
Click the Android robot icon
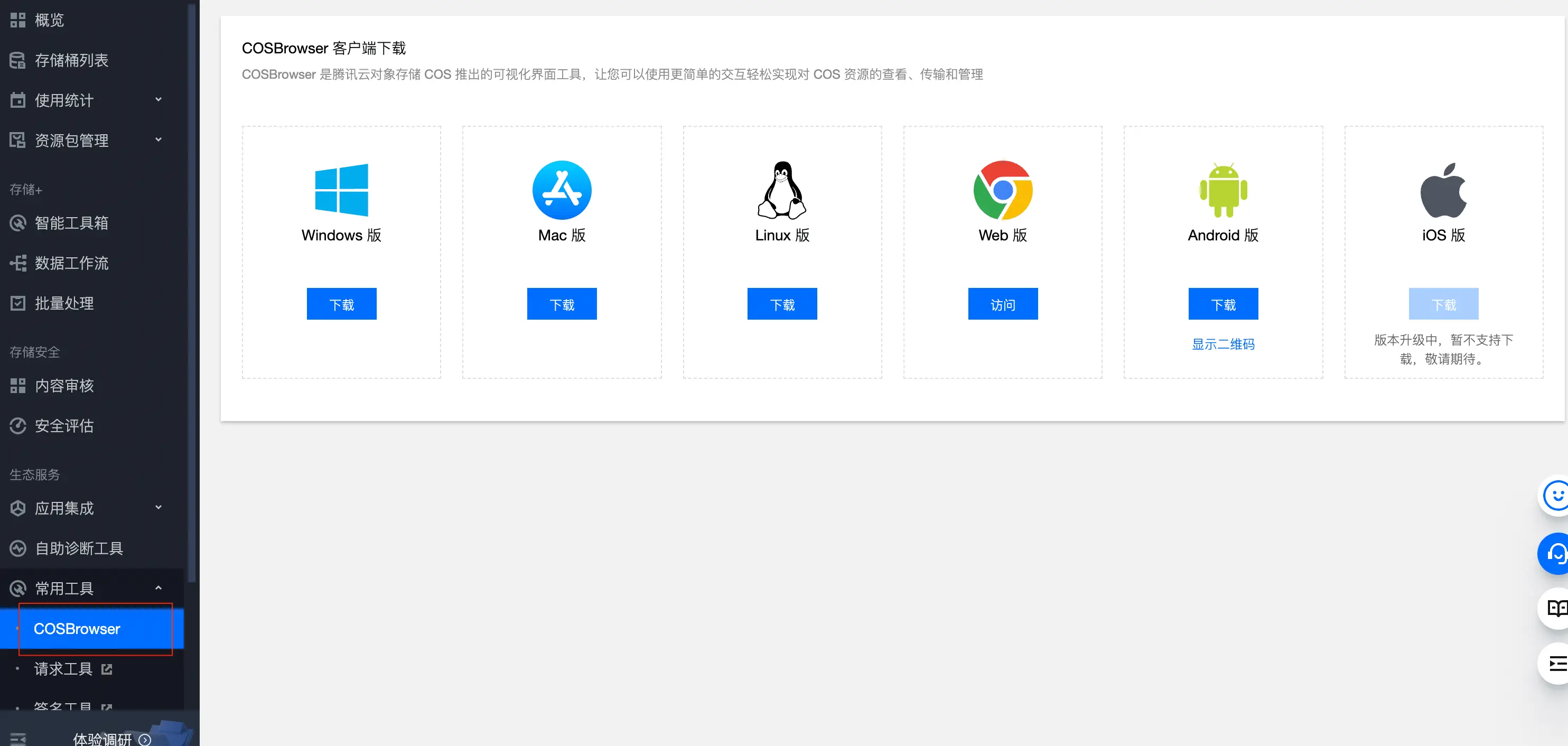1222,190
